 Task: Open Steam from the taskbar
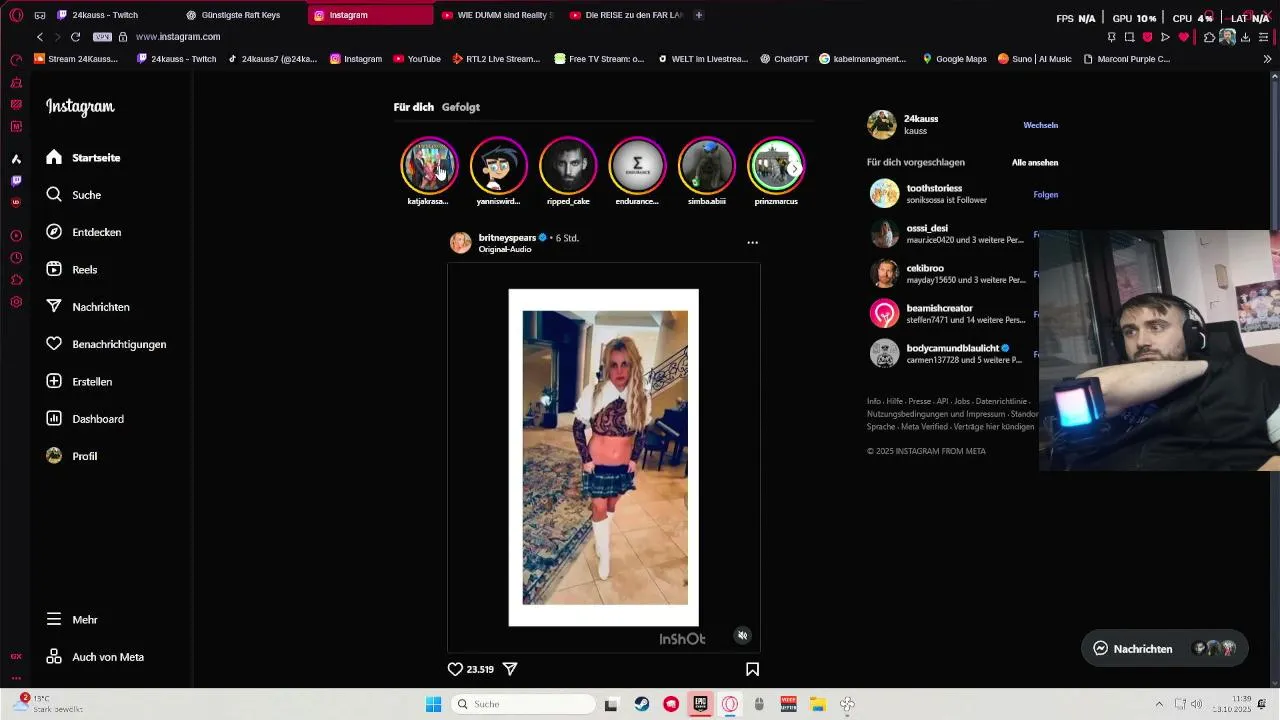point(642,704)
